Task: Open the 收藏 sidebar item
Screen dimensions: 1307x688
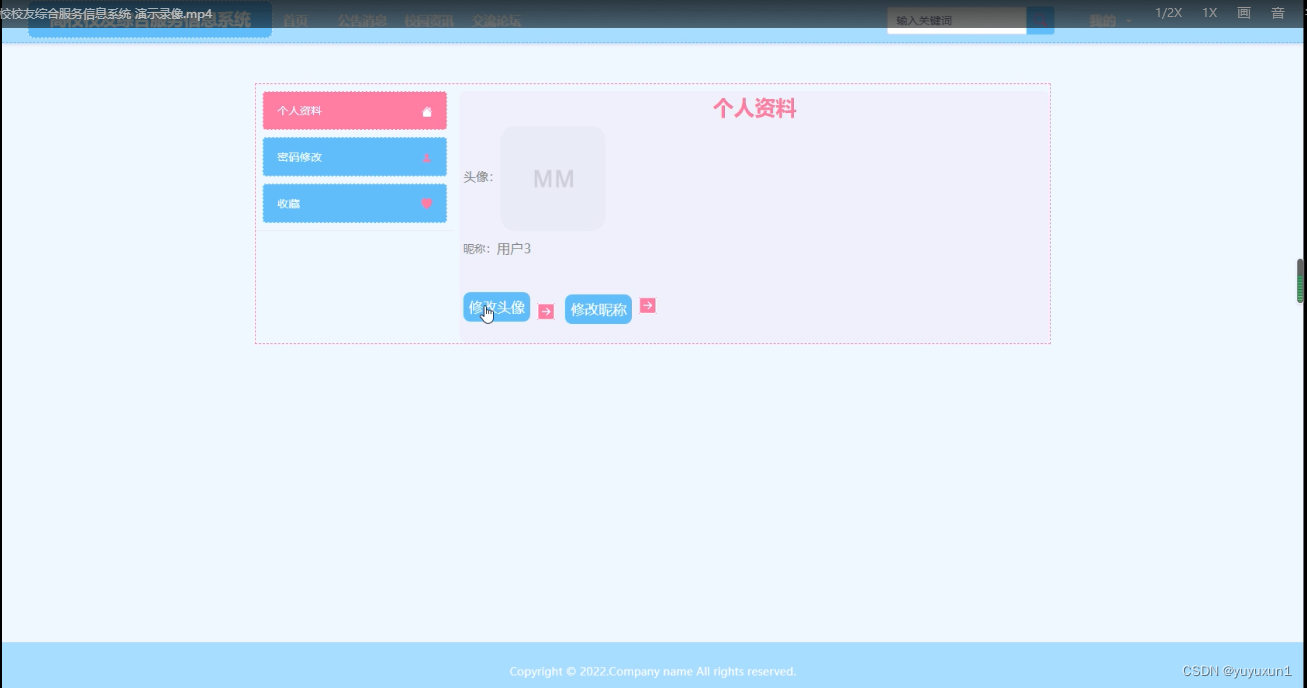Action: coord(355,203)
